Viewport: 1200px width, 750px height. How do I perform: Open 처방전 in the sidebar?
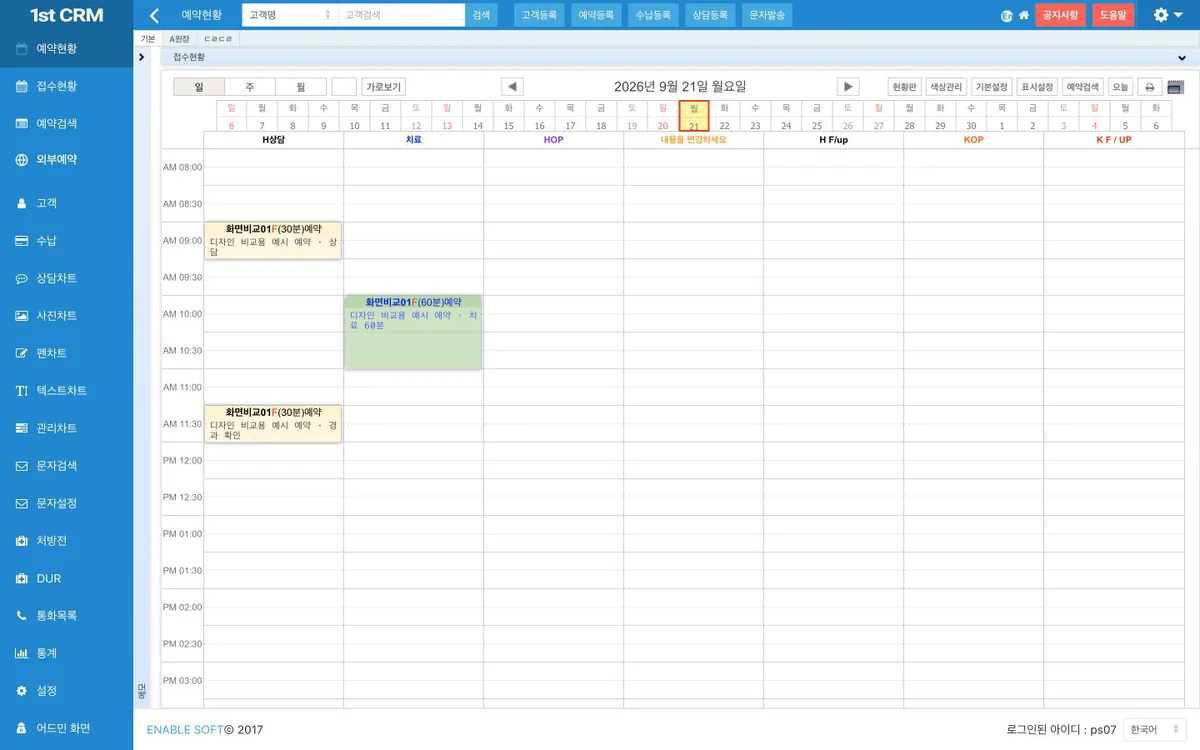66,541
